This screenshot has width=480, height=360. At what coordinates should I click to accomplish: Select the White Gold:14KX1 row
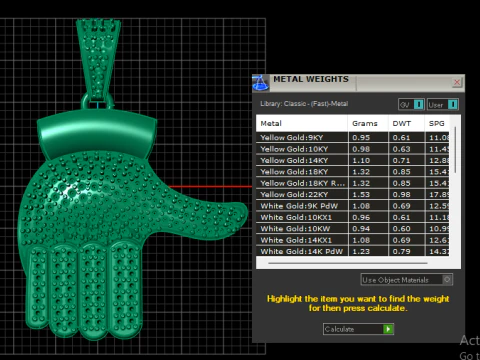(x=352, y=240)
